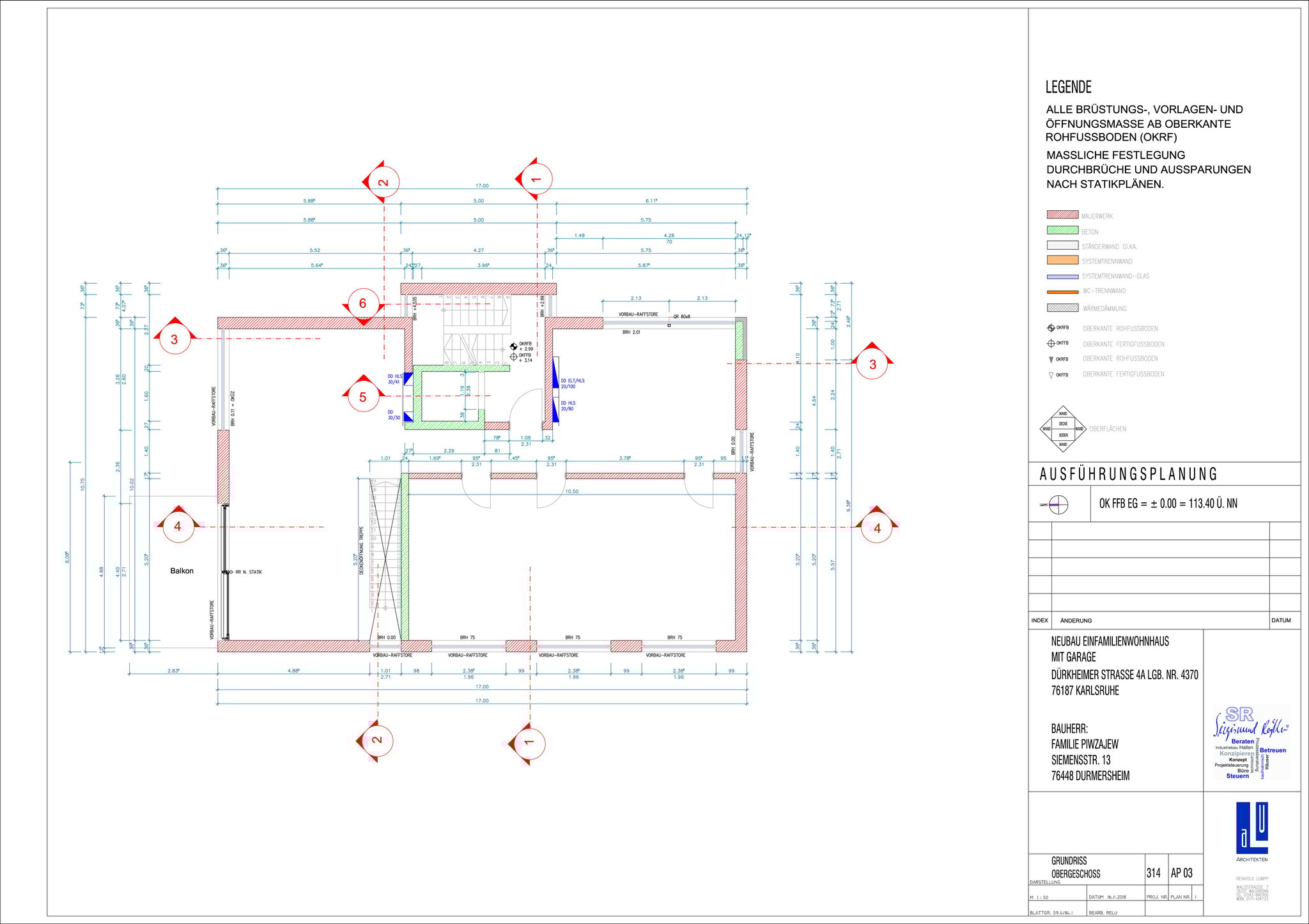Click the LEGENDE heading

(1068, 87)
